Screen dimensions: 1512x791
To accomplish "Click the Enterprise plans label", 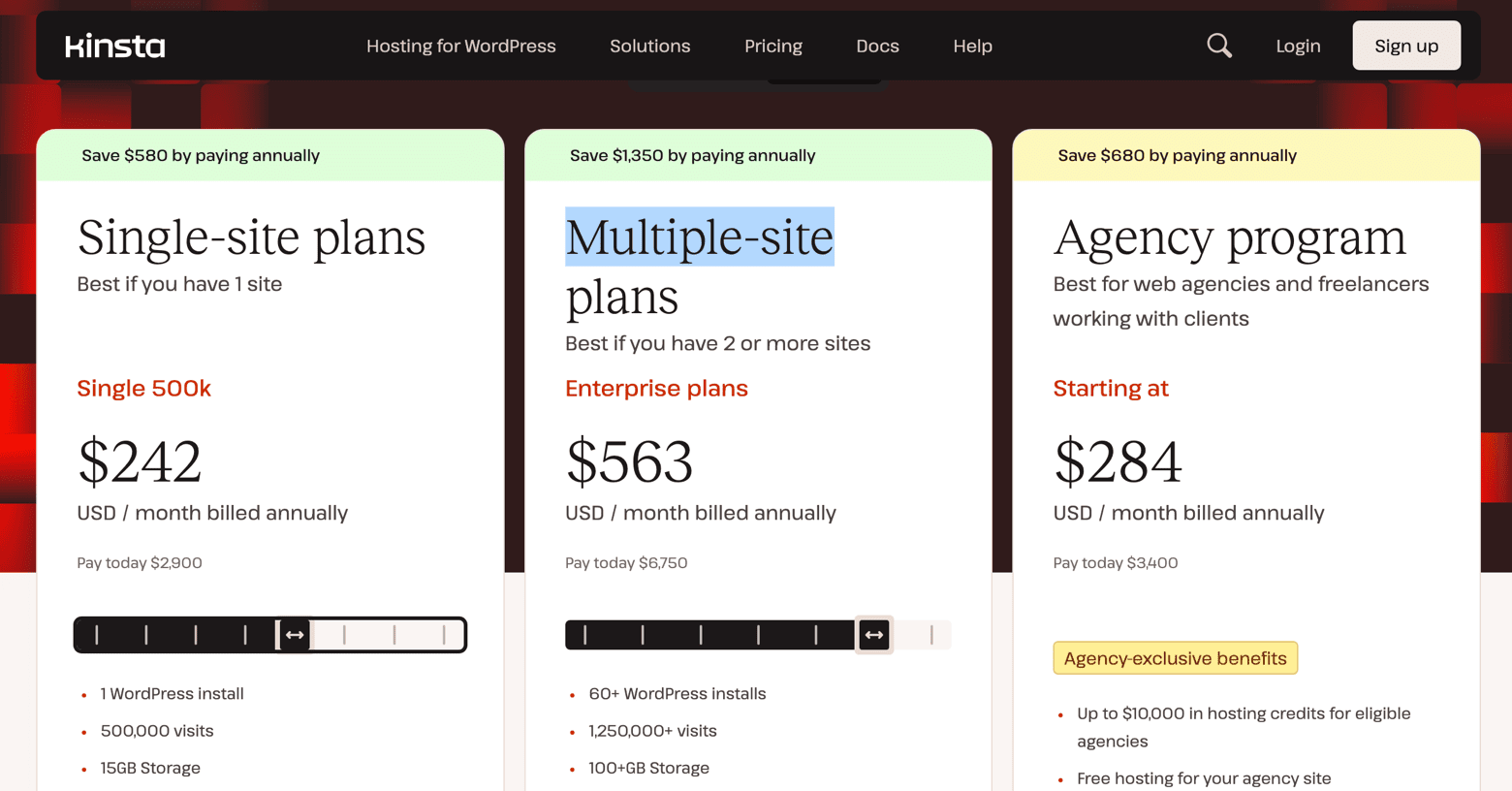I will point(656,388).
